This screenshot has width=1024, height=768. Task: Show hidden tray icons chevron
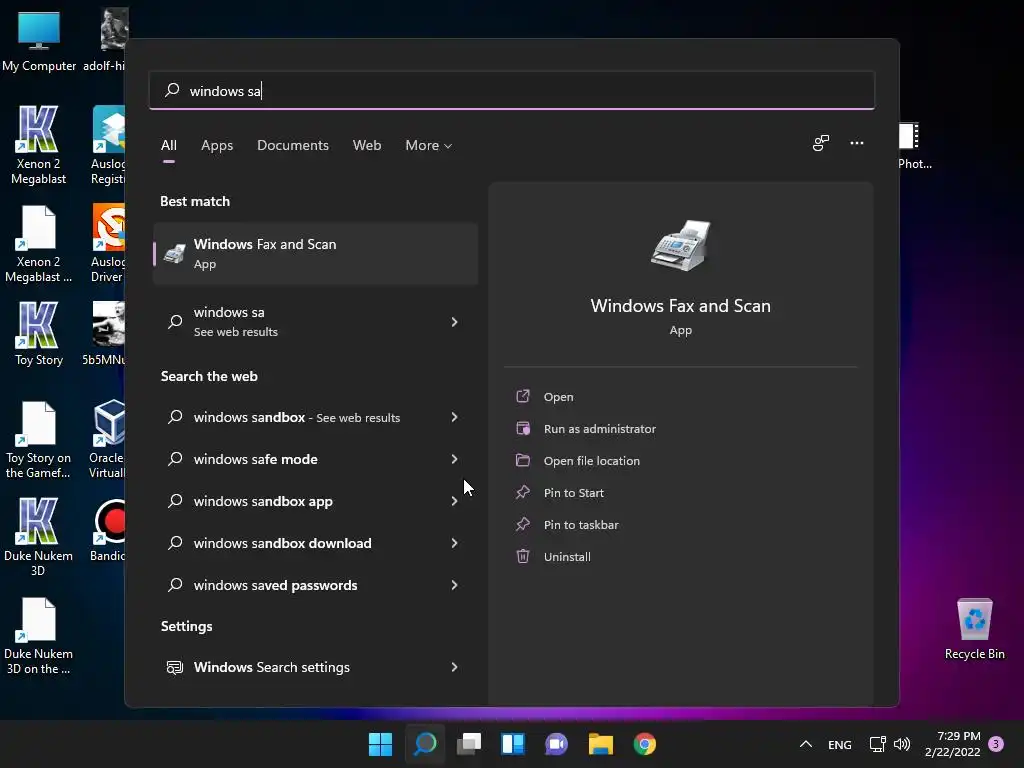pyautogui.click(x=806, y=744)
